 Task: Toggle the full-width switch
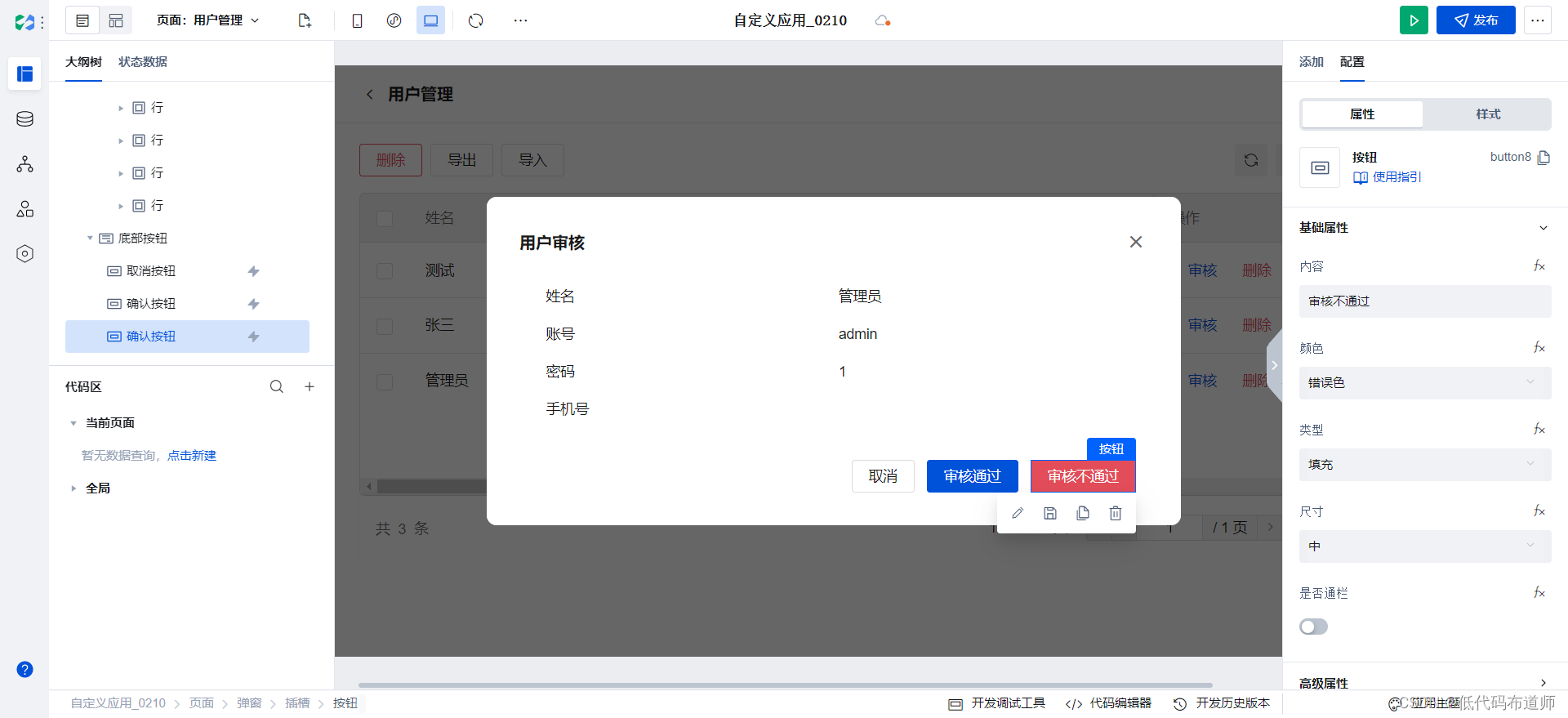point(1313,627)
